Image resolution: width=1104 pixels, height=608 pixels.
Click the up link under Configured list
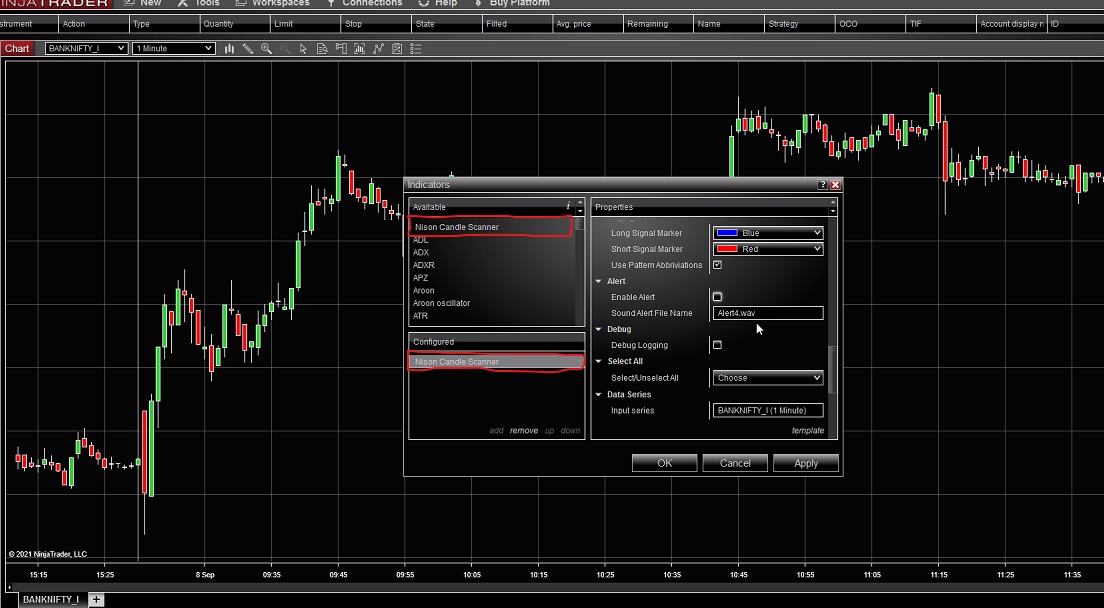point(549,431)
